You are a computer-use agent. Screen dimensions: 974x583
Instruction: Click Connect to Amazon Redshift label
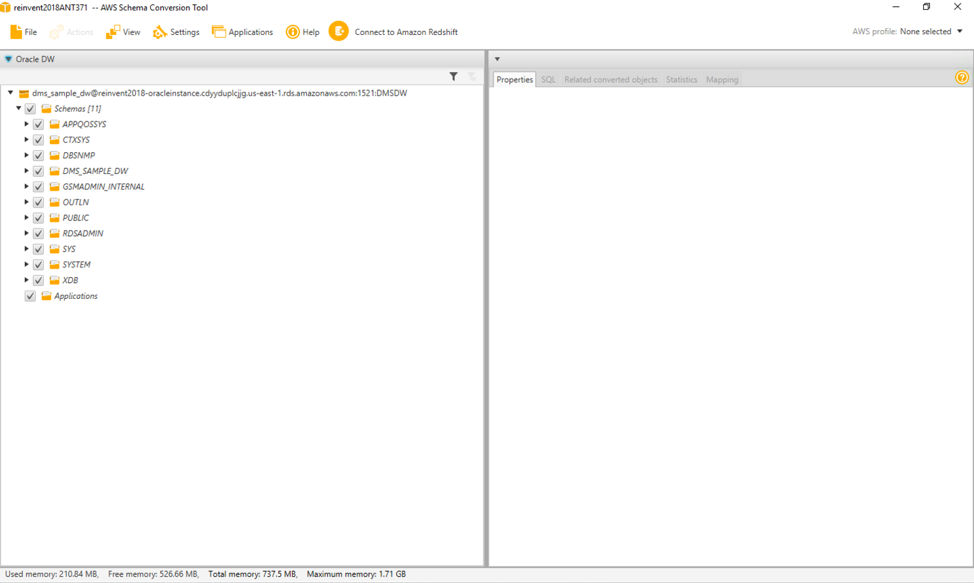[x=406, y=32]
